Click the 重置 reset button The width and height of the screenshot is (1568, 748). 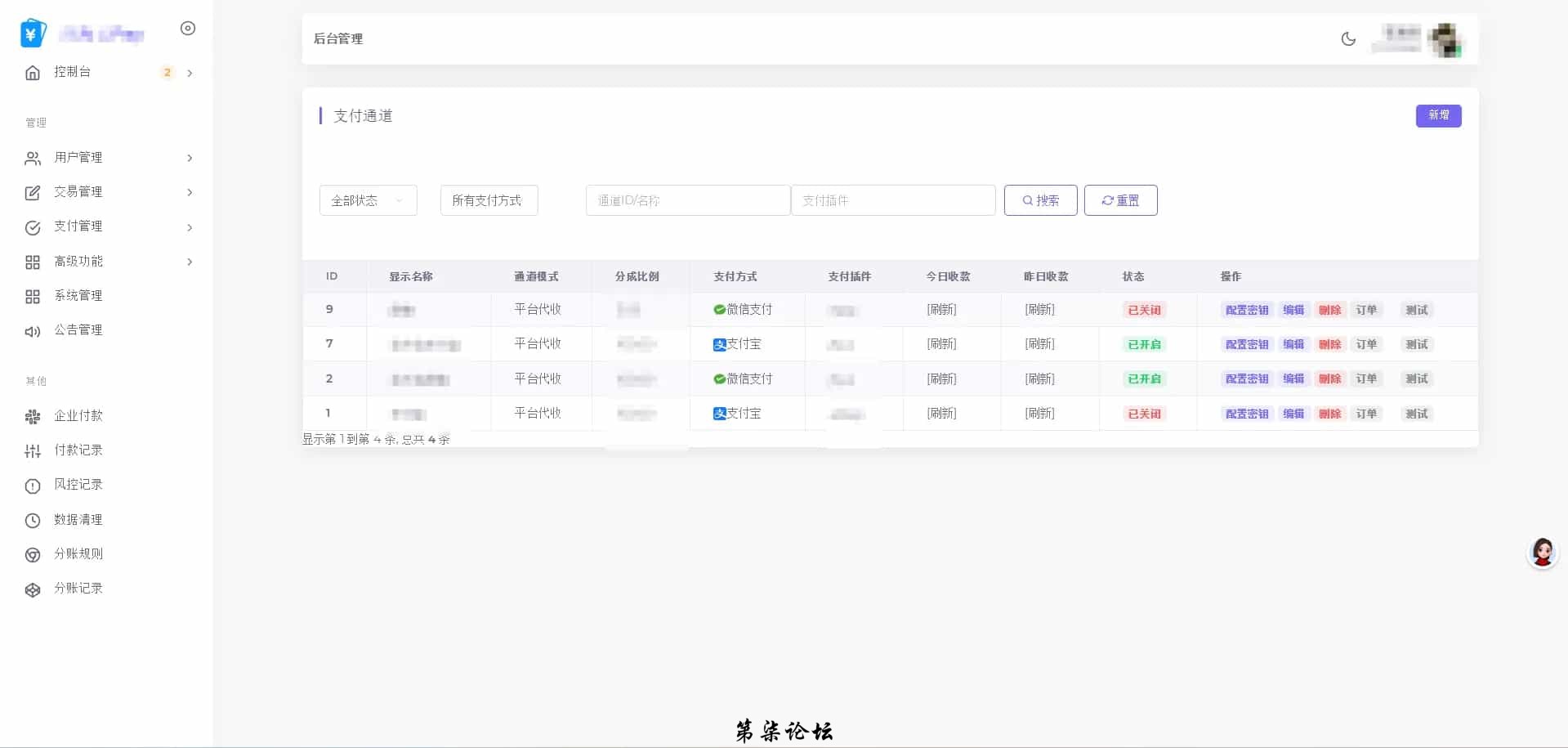point(1120,200)
